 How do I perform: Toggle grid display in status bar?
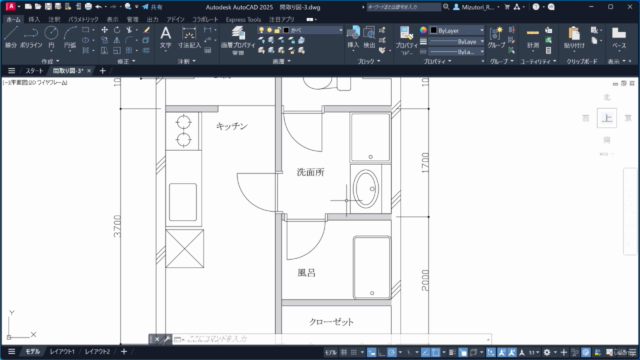344,352
